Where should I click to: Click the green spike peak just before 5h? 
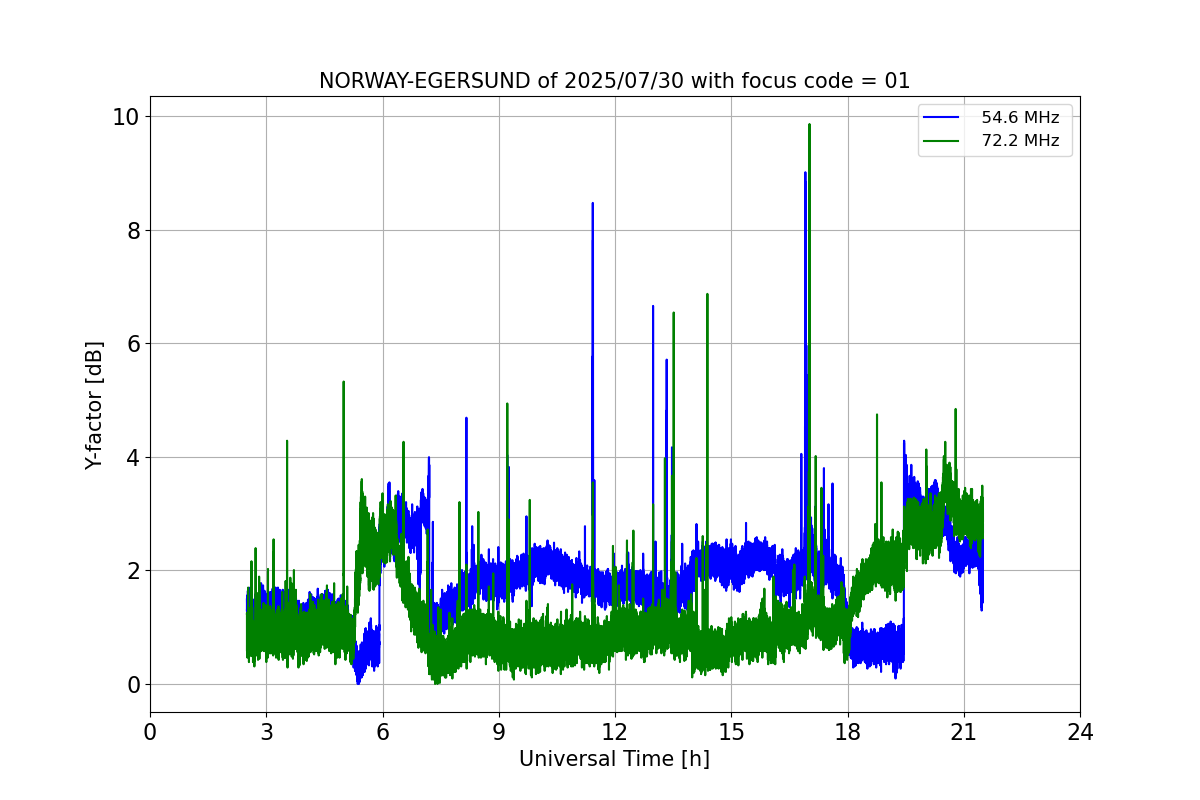tap(343, 382)
